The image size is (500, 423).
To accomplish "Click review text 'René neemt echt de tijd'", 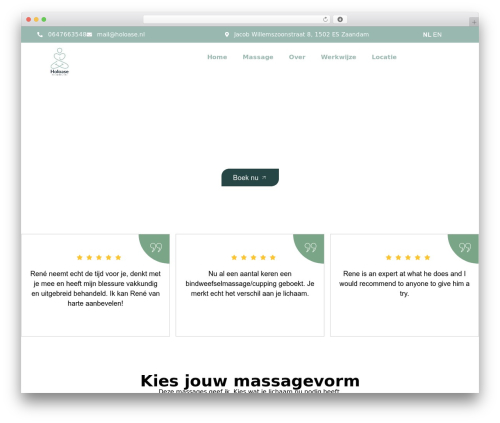I will (x=95, y=288).
